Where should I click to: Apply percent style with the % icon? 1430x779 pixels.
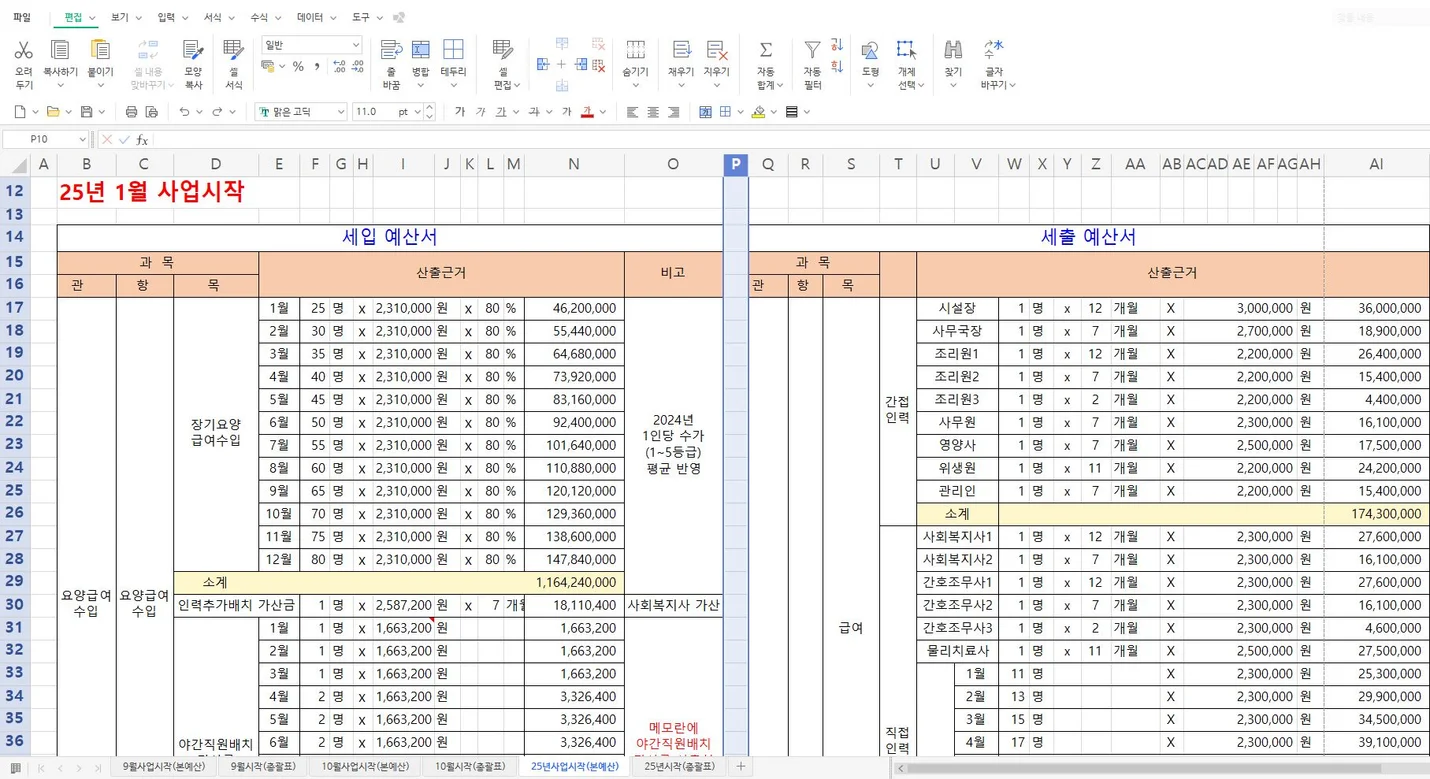298,67
